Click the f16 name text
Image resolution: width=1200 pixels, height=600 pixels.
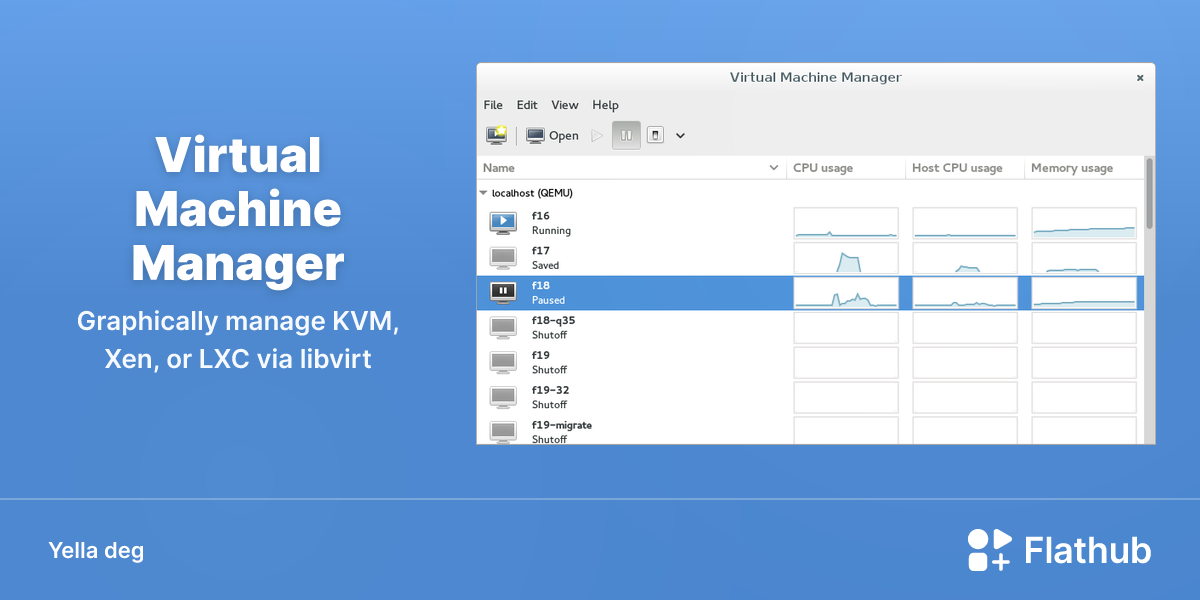pyautogui.click(x=541, y=216)
